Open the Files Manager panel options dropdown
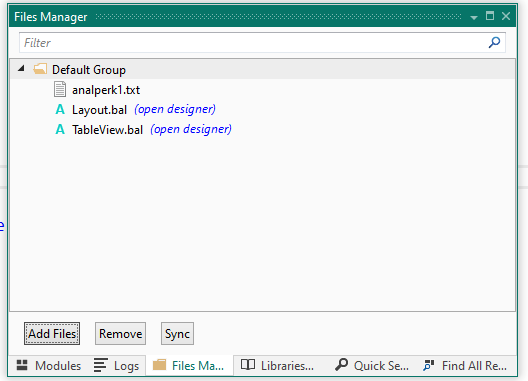528x381 pixels. click(474, 17)
